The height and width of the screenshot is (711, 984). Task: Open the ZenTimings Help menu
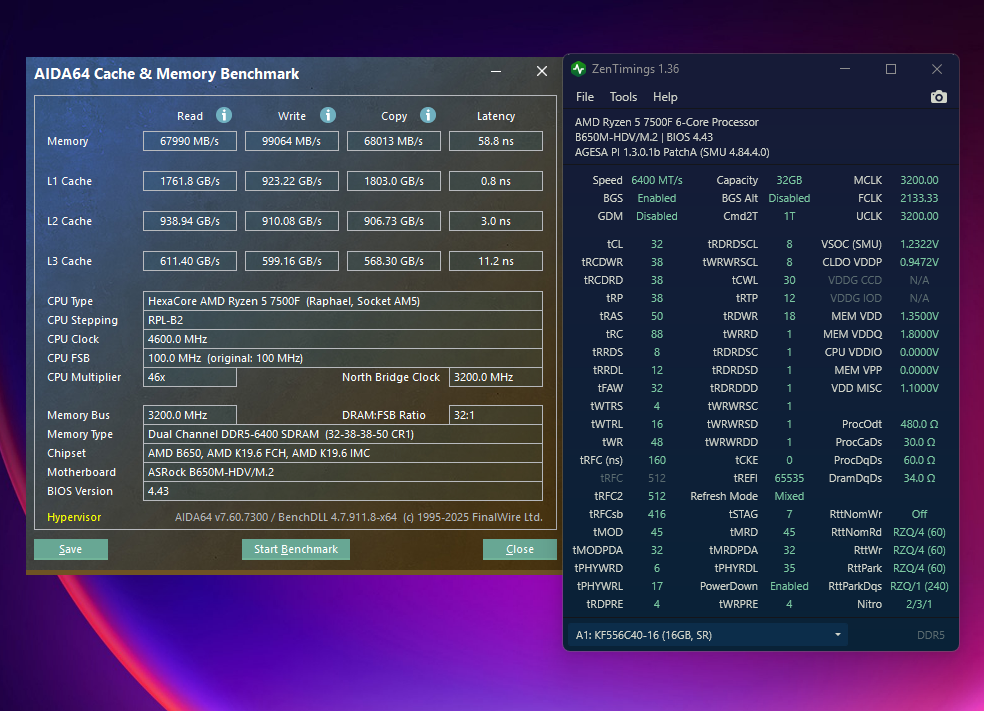[x=665, y=97]
